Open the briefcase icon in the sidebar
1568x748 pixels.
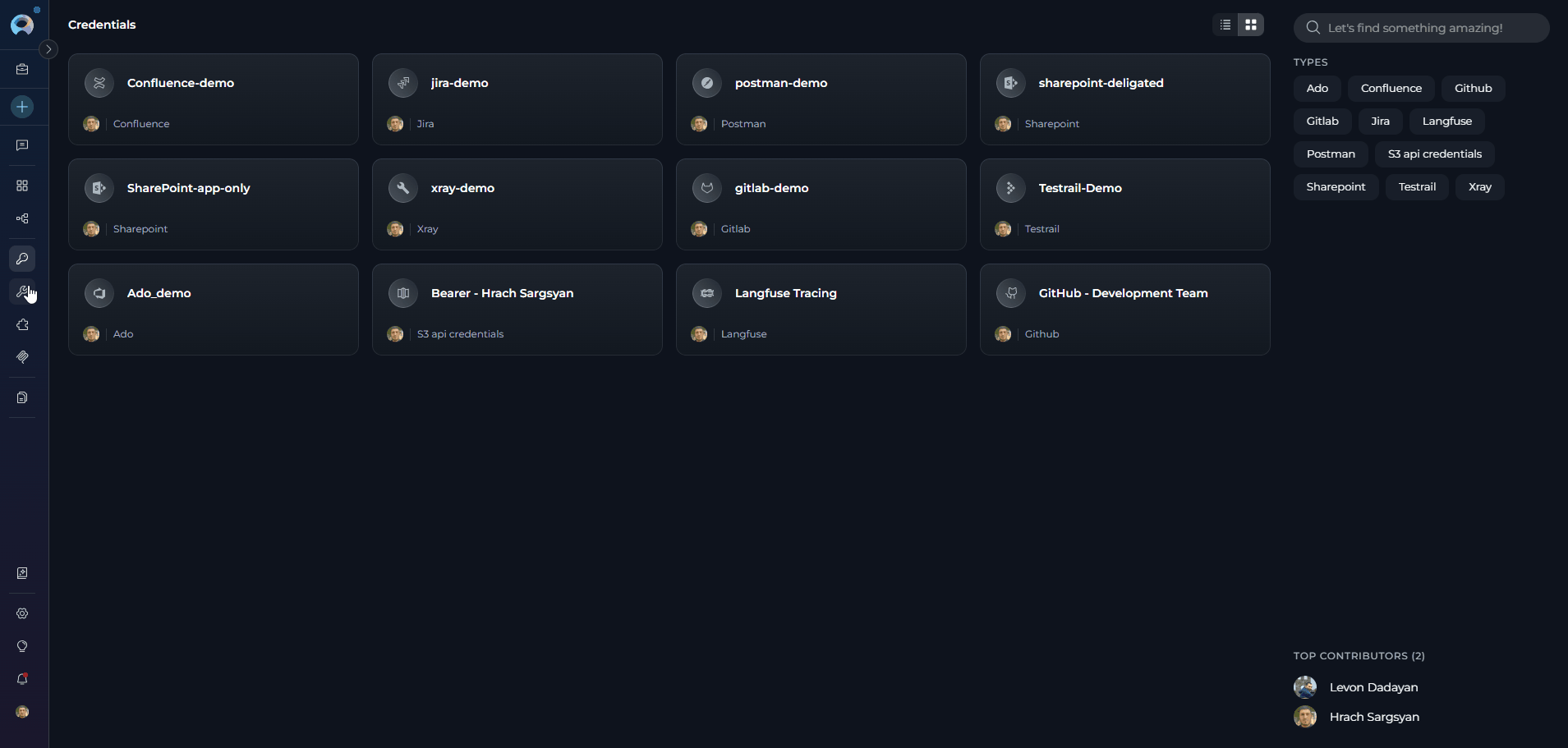click(x=22, y=70)
